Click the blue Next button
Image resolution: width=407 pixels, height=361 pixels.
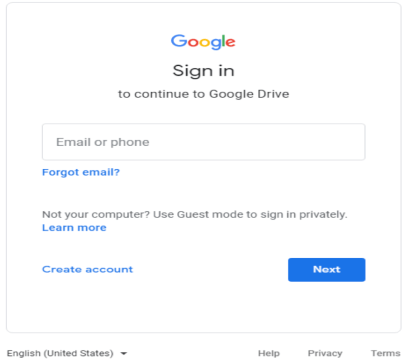click(327, 270)
